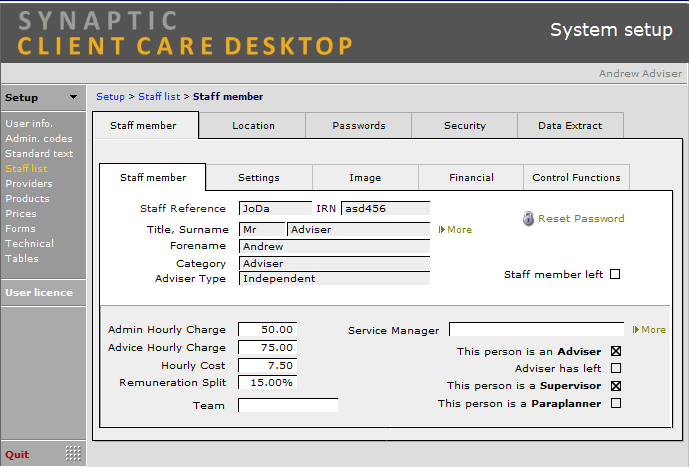Tick the Staff member left checkbox
The width and height of the screenshot is (689, 467).
point(615,274)
